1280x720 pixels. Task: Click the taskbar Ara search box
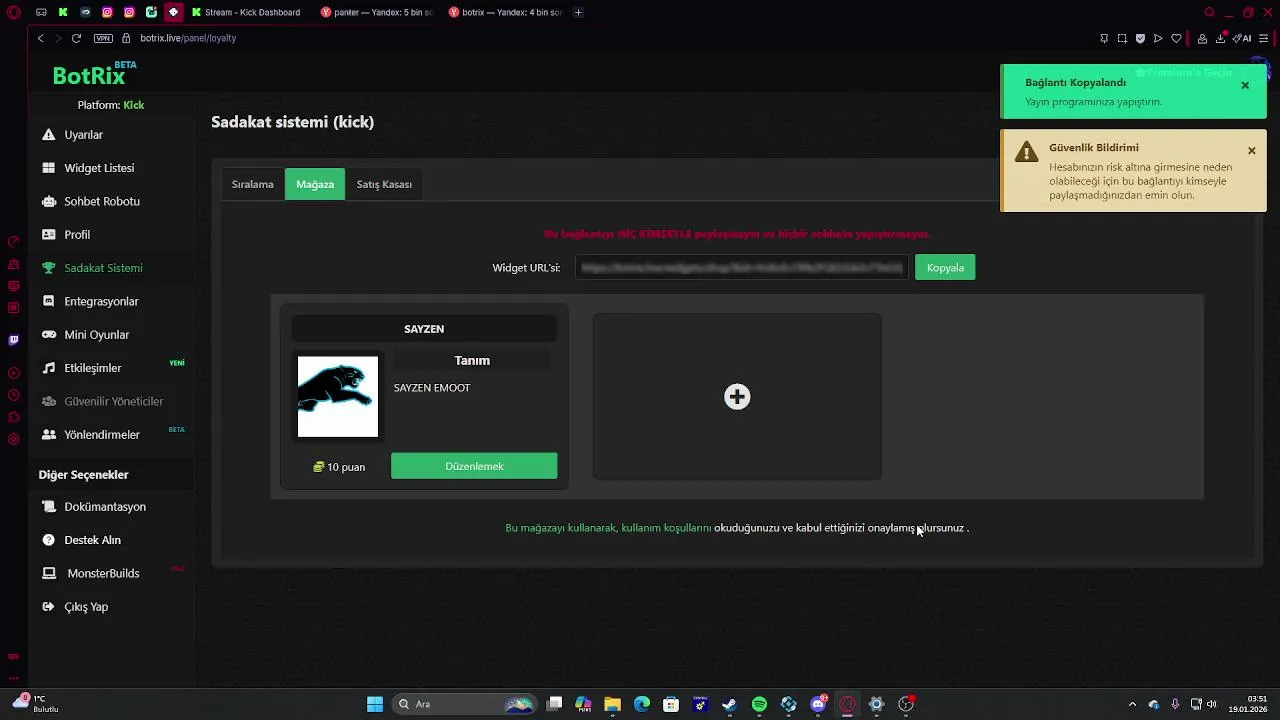pos(465,704)
